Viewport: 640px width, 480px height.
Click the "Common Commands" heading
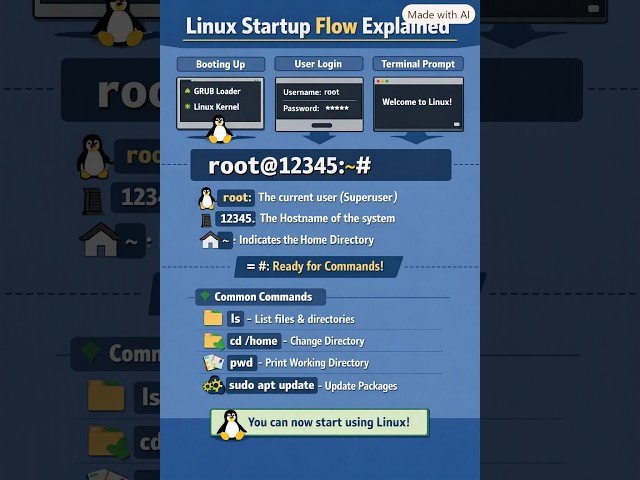coord(263,297)
